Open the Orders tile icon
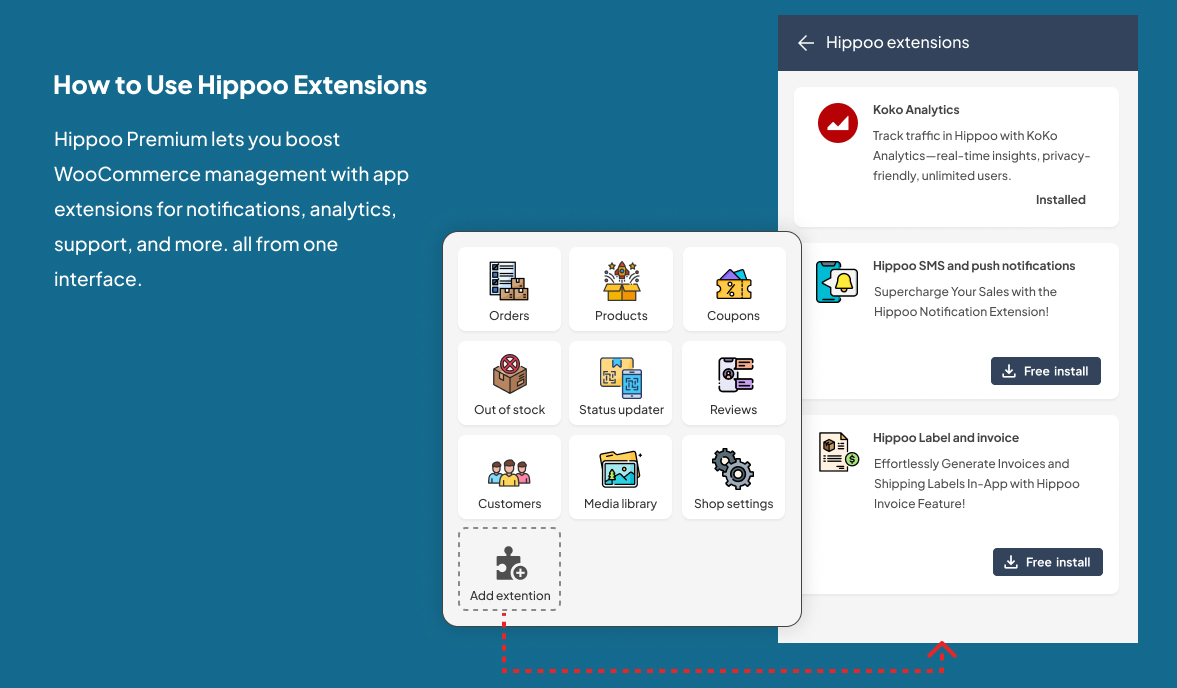The image size is (1177, 688). (x=509, y=281)
